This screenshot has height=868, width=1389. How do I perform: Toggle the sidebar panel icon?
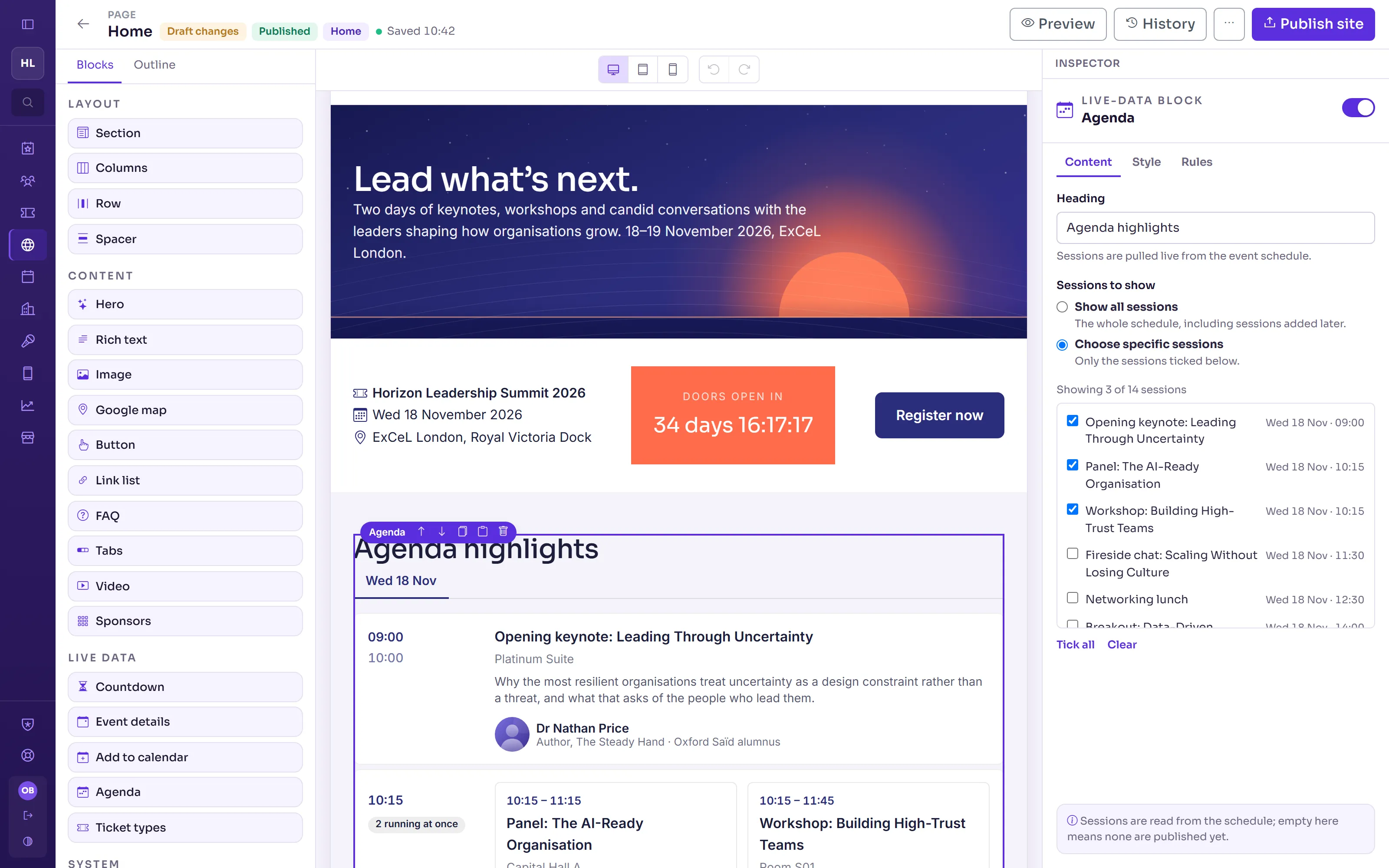[27, 24]
